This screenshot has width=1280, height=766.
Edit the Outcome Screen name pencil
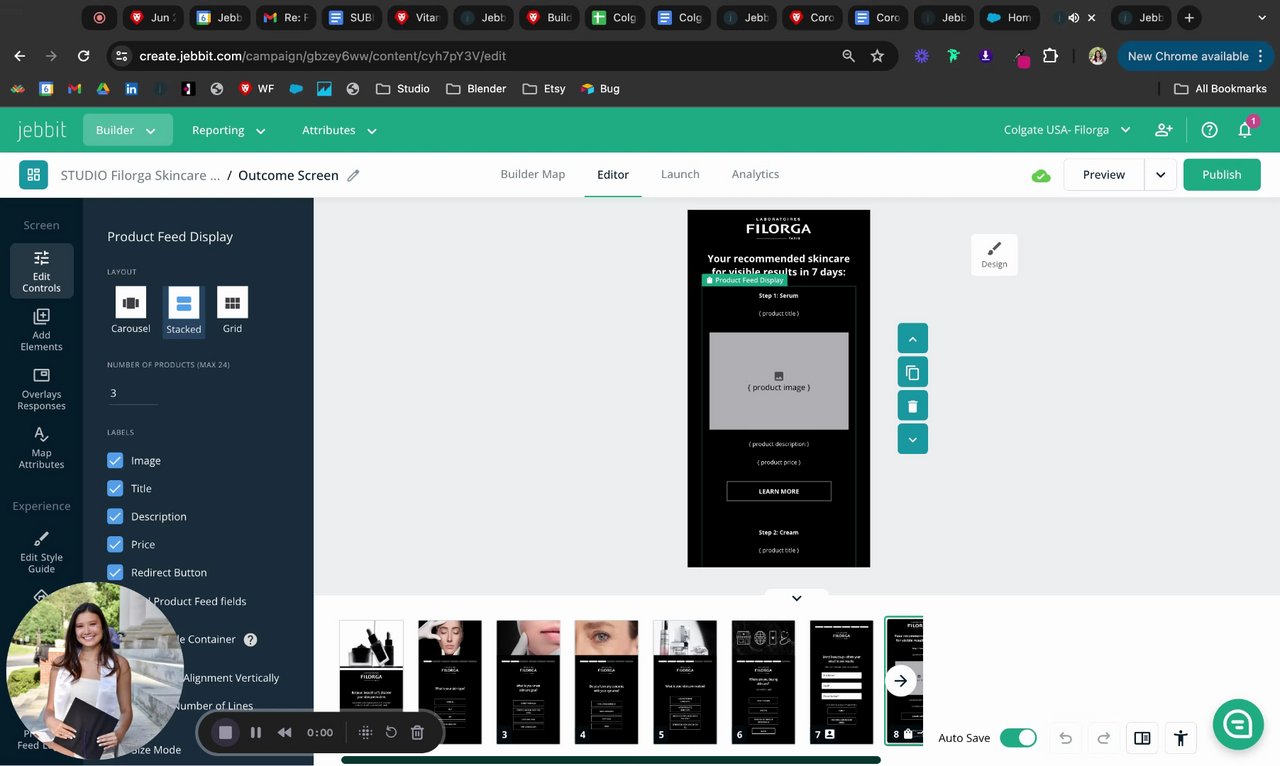tap(353, 175)
